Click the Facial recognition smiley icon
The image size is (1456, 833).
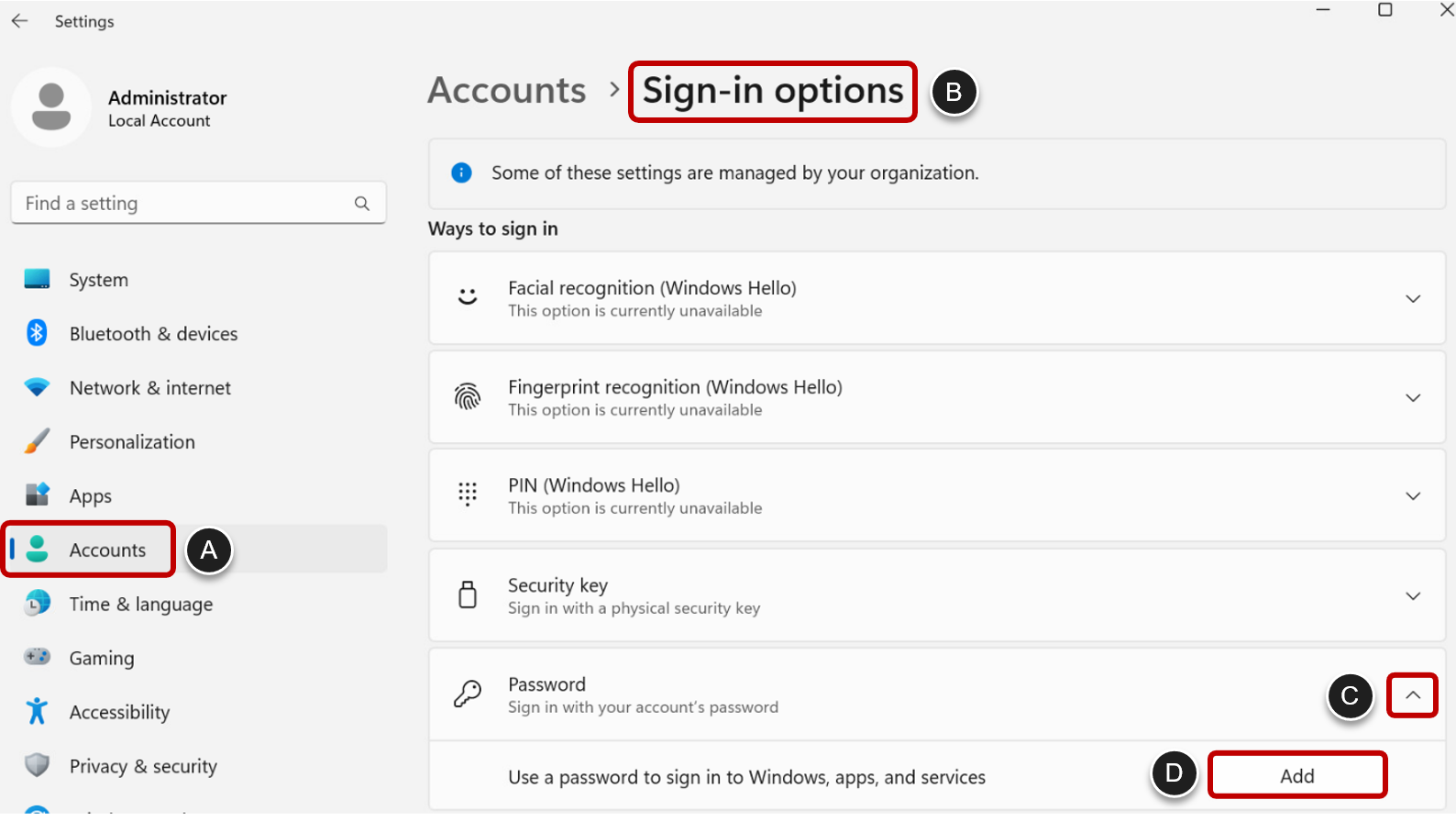point(468,297)
